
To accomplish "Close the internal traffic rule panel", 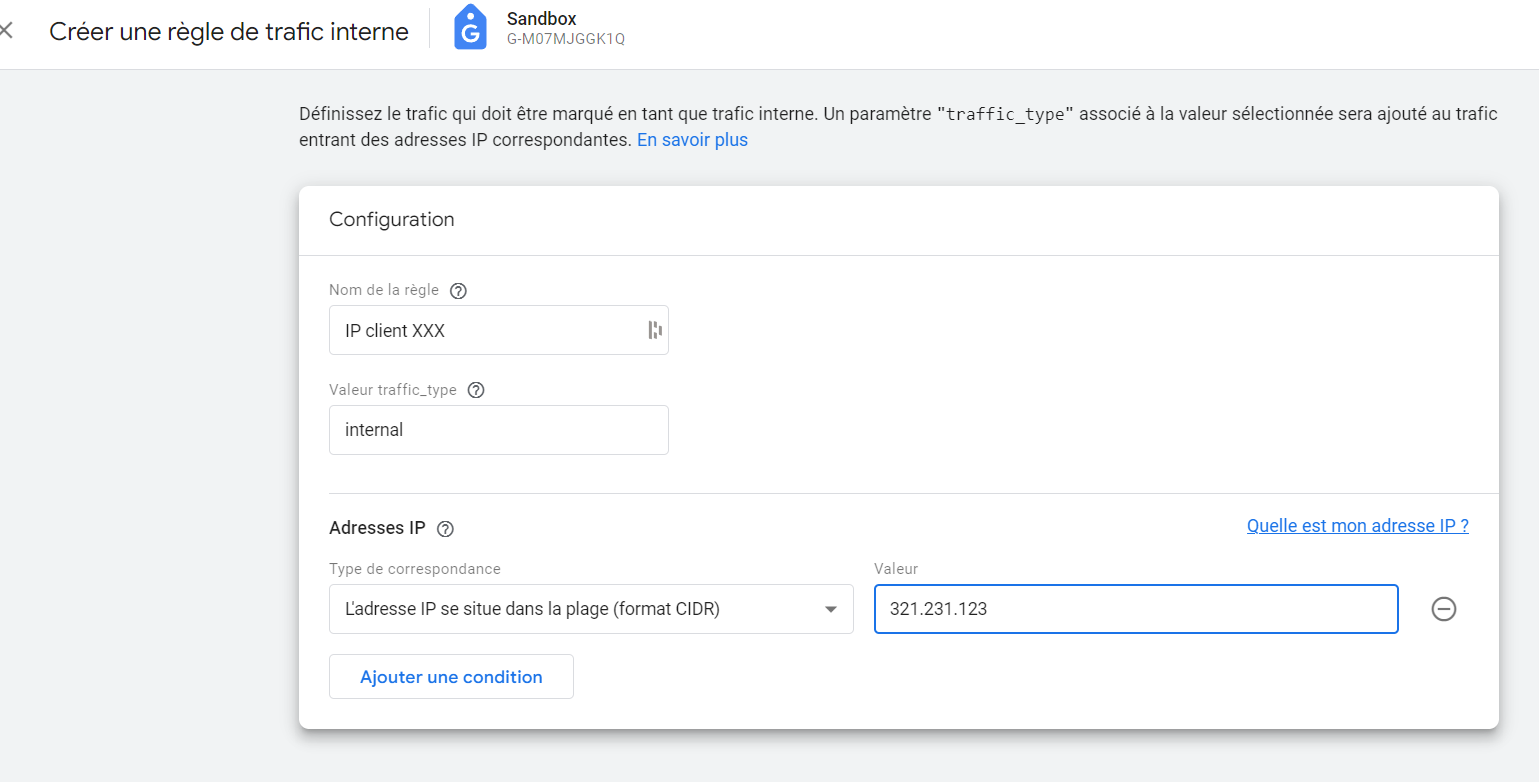I will pyautogui.click(x=5, y=31).
